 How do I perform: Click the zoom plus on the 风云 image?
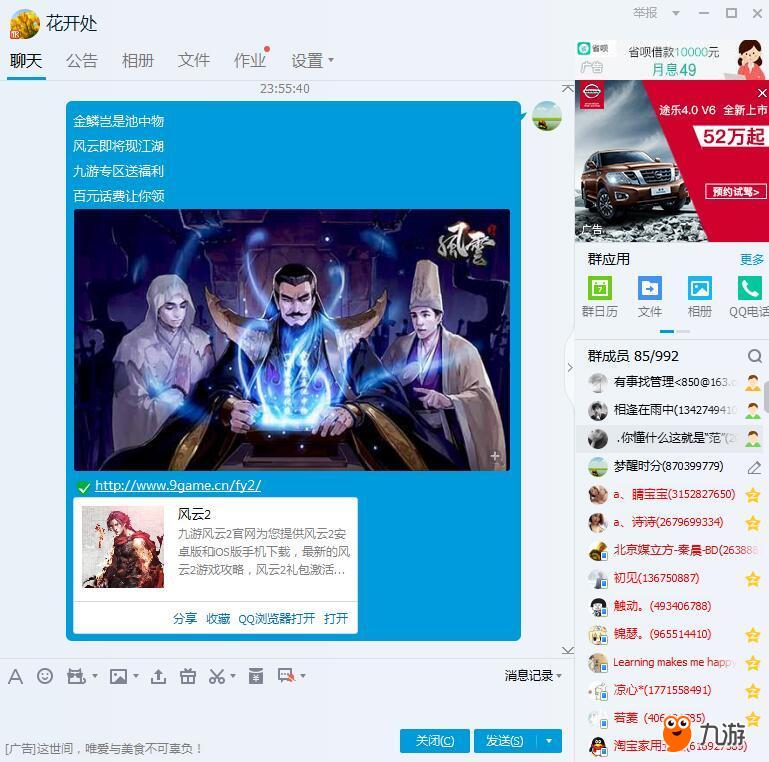tap(495, 457)
